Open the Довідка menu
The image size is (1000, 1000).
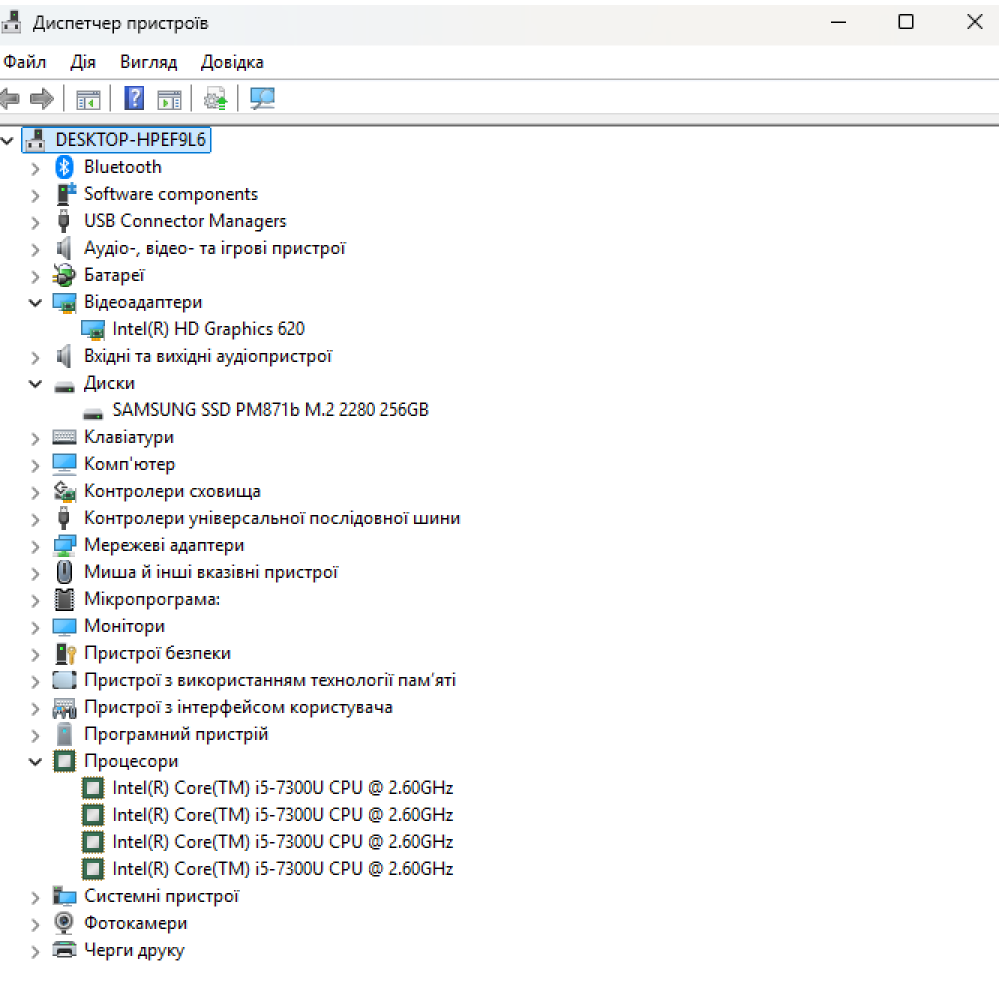pyautogui.click(x=232, y=62)
